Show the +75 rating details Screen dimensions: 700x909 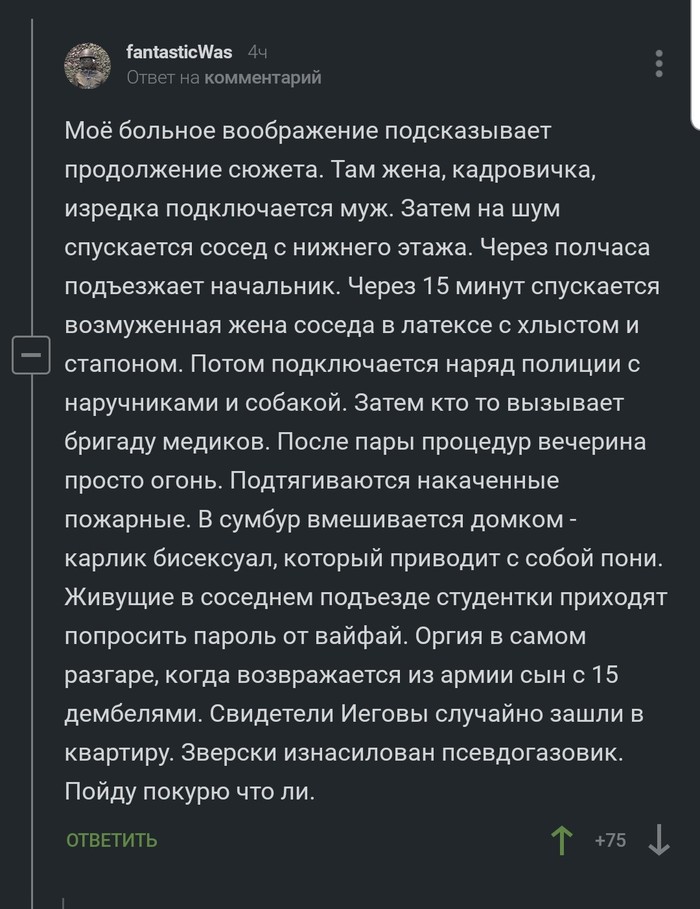point(610,840)
